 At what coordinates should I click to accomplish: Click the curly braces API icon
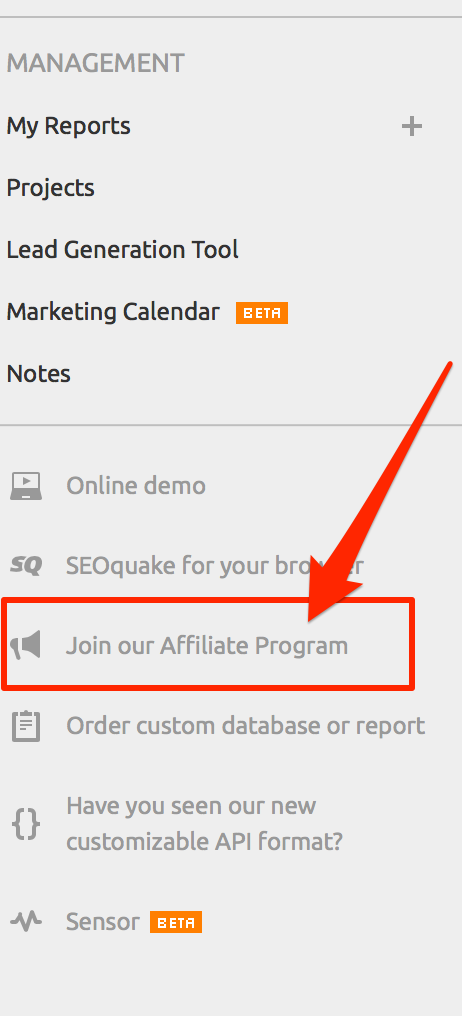[26, 825]
